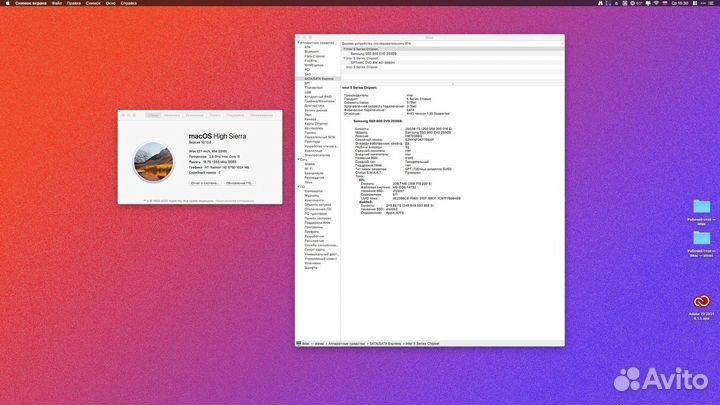The width and height of the screenshot is (720, 405).
Task: Select Аппаратный RAID in the sidebar
Action: pos(318,97)
